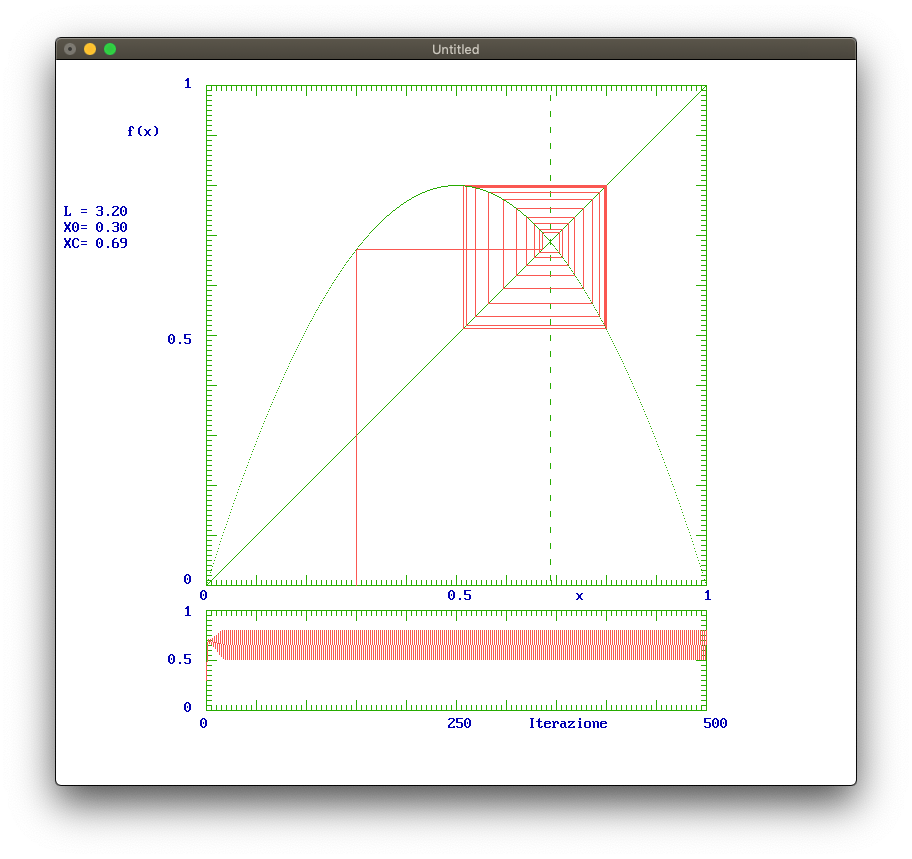The image size is (912, 859).
Task: Click the red close window button
Action: [x=69, y=49]
